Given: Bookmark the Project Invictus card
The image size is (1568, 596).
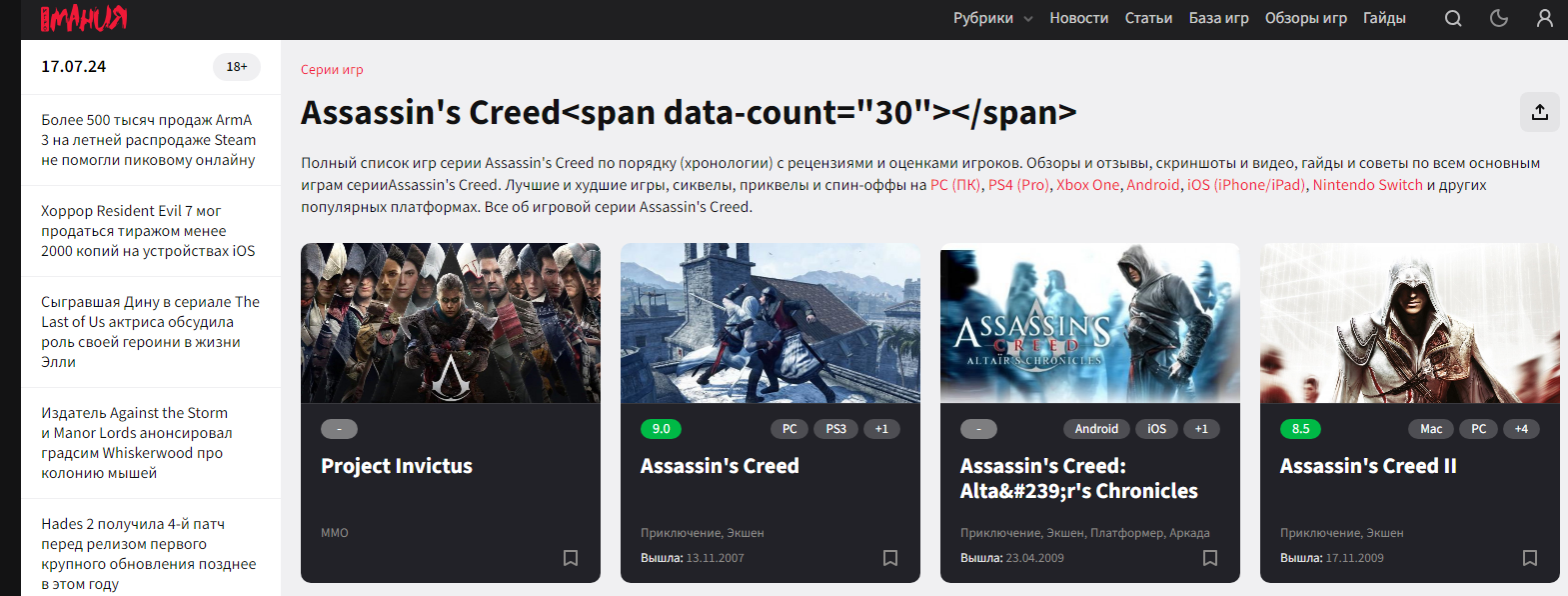Looking at the screenshot, I should click(571, 558).
